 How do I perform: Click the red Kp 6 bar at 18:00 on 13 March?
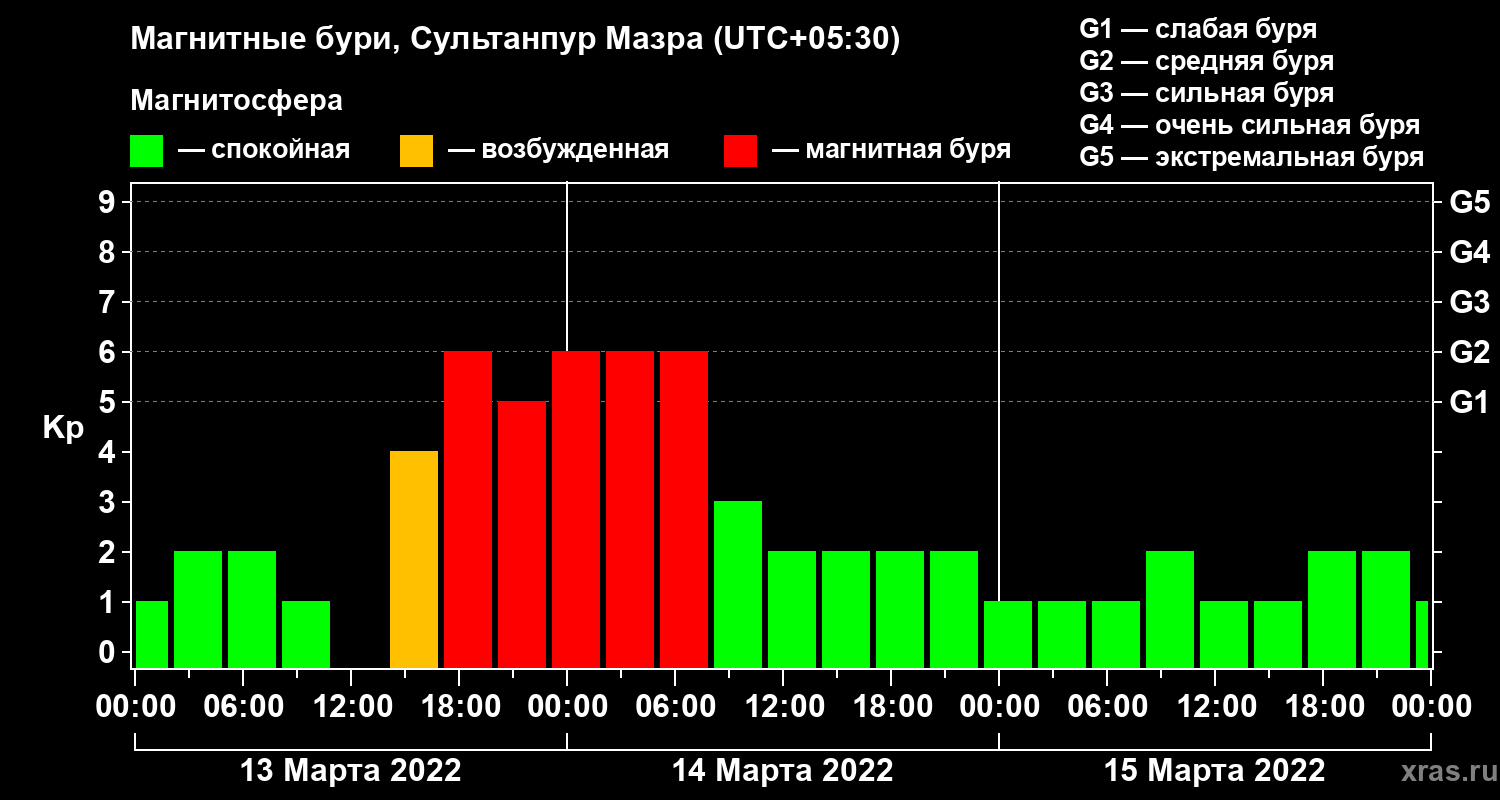coord(468,509)
